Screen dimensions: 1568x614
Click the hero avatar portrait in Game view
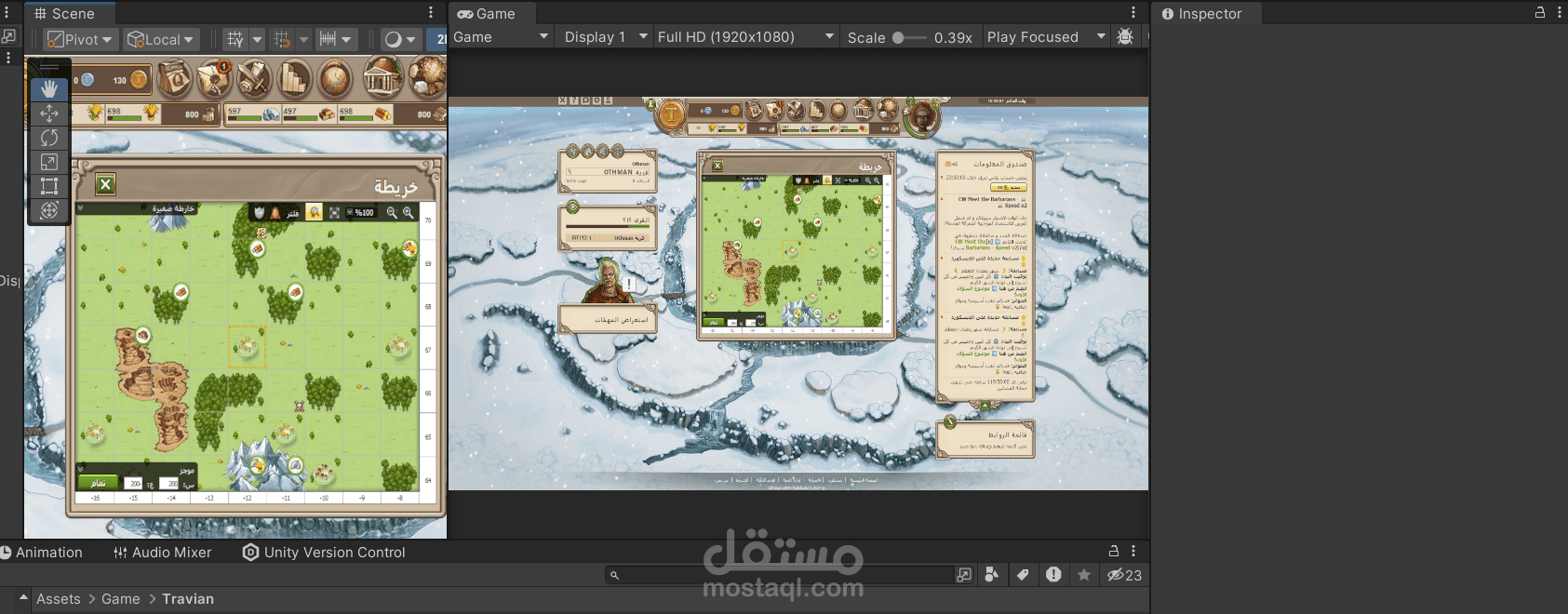click(922, 118)
